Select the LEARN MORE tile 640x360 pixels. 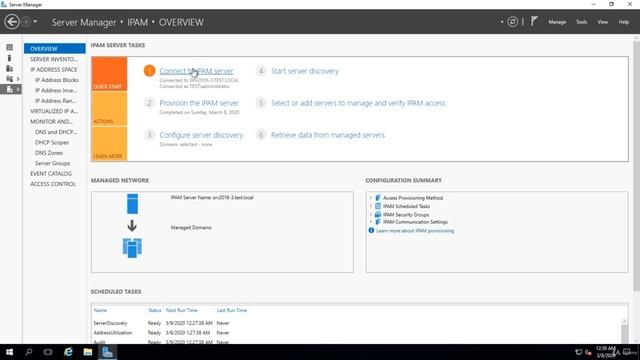click(109, 144)
